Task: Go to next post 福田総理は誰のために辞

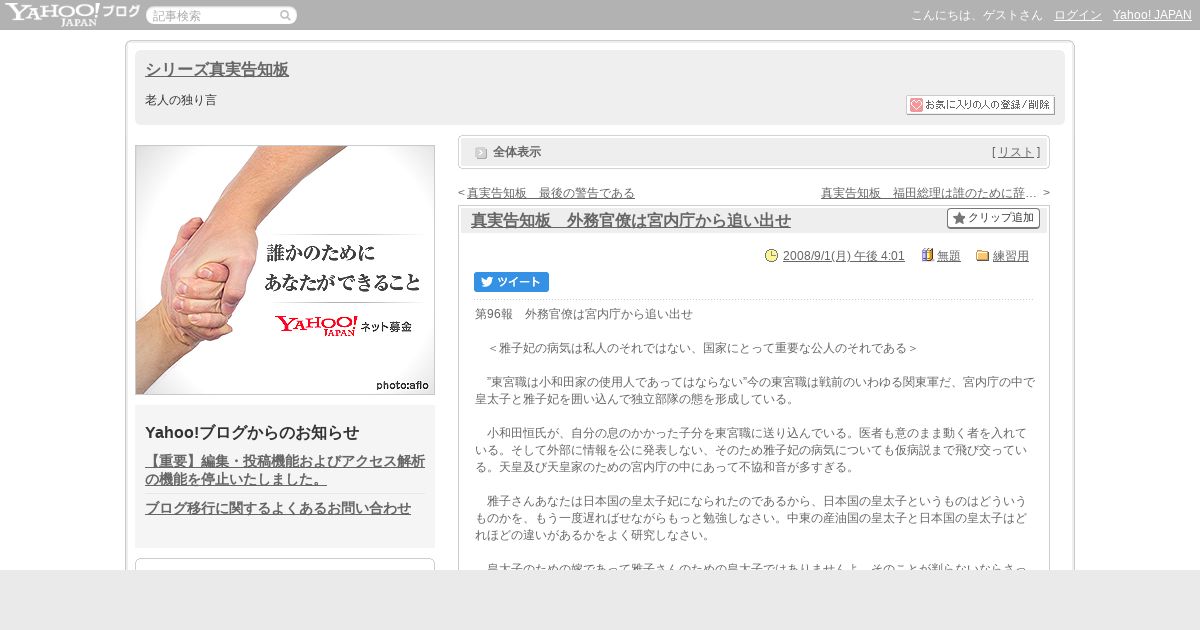Action: [x=928, y=193]
